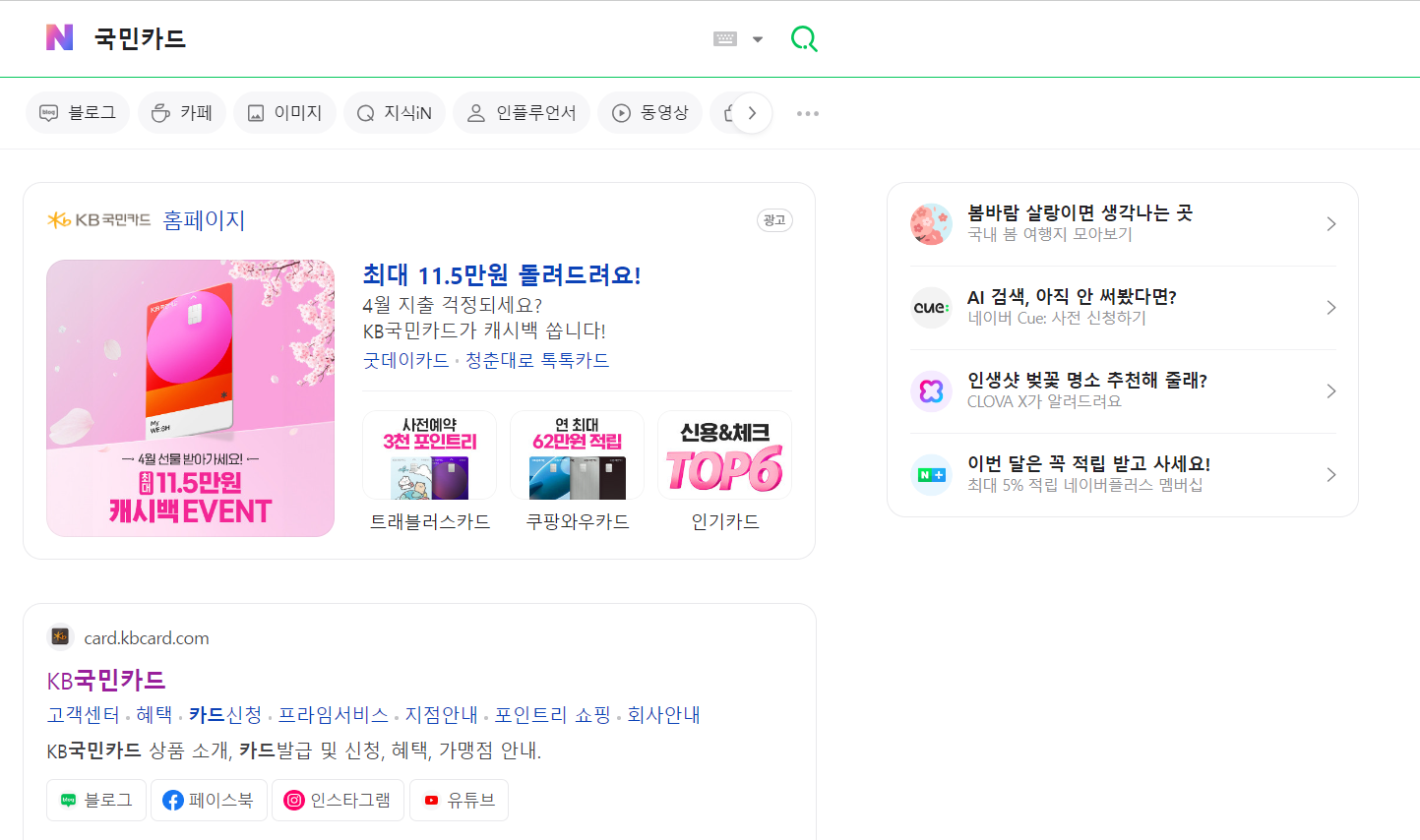Click the CLOVA X icon

931,391
